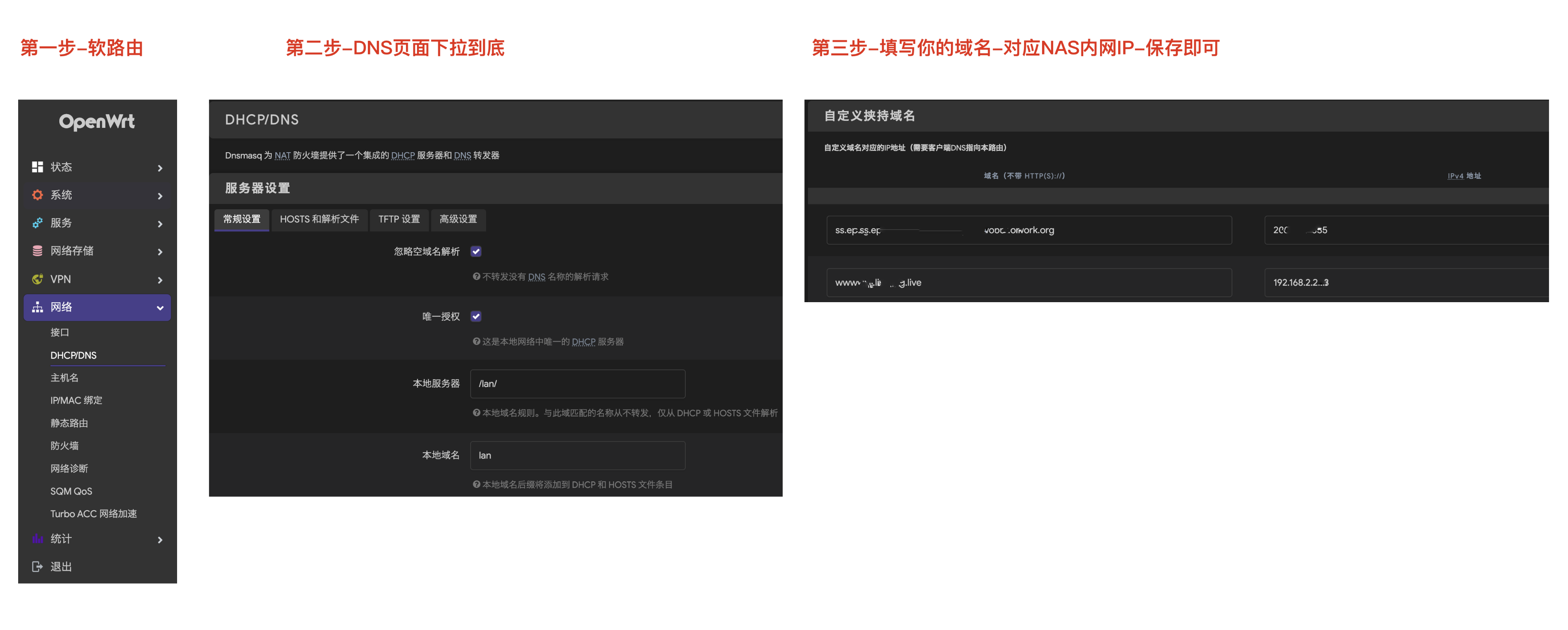Open 防火墙 under the network menu
The height and width of the screenshot is (630, 1568).
[65, 446]
